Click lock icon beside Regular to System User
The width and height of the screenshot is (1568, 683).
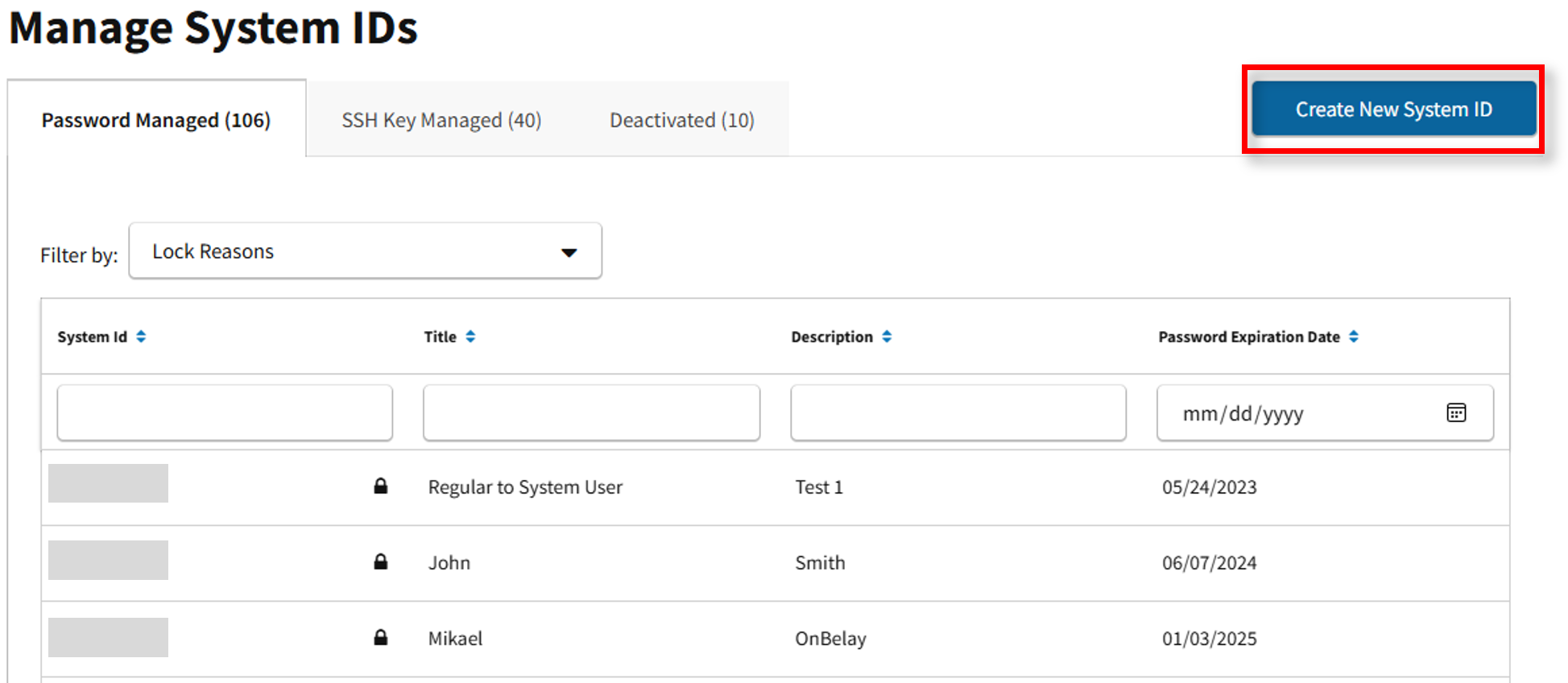[381, 486]
